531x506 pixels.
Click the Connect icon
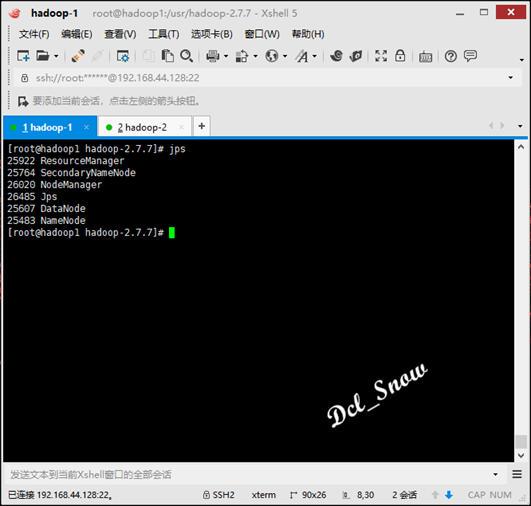[x=78, y=56]
